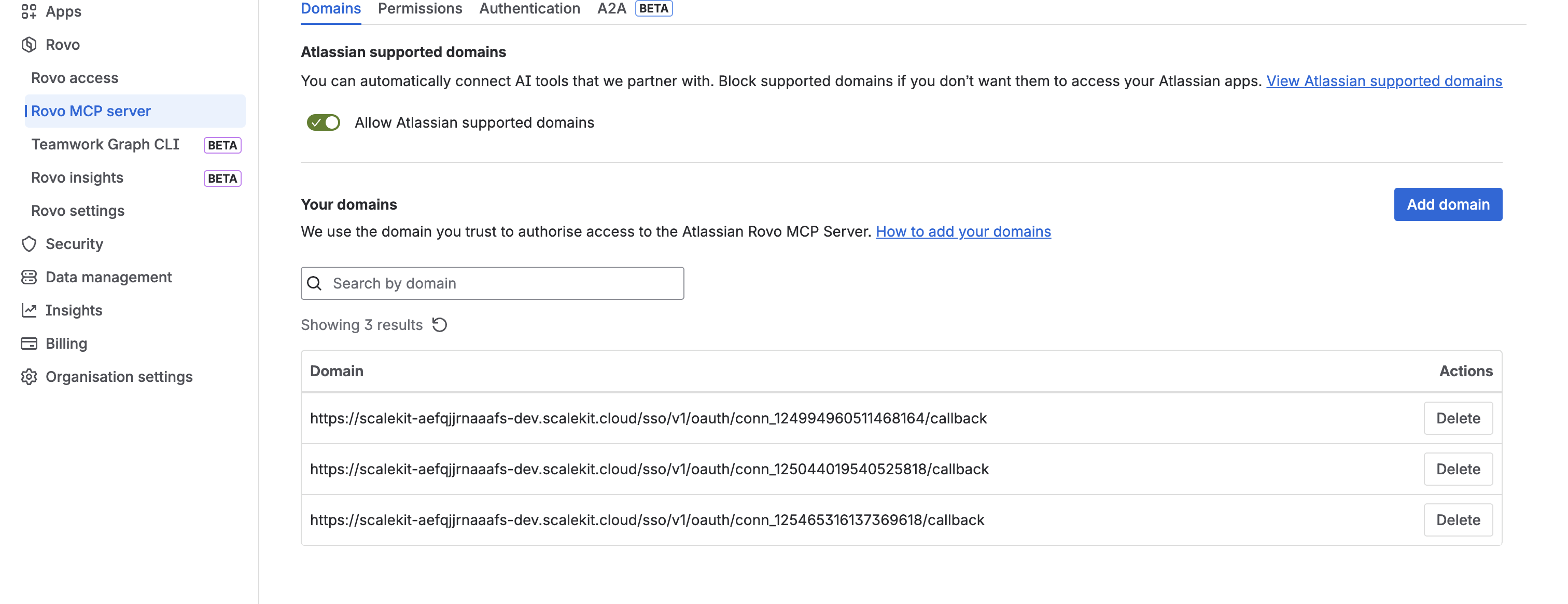This screenshot has height=604, width=1568.
Task: Click the Your domains heading
Action: click(349, 204)
